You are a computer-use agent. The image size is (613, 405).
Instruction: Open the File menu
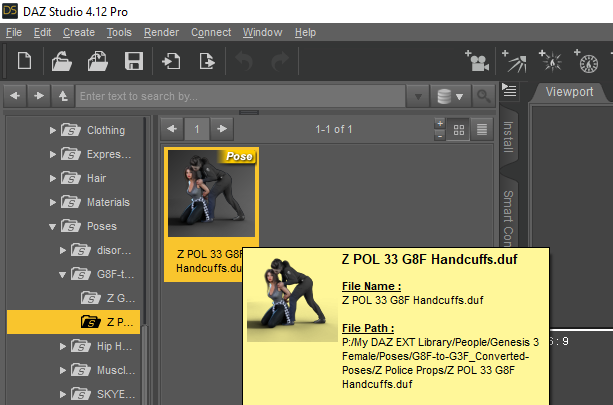pos(14,32)
